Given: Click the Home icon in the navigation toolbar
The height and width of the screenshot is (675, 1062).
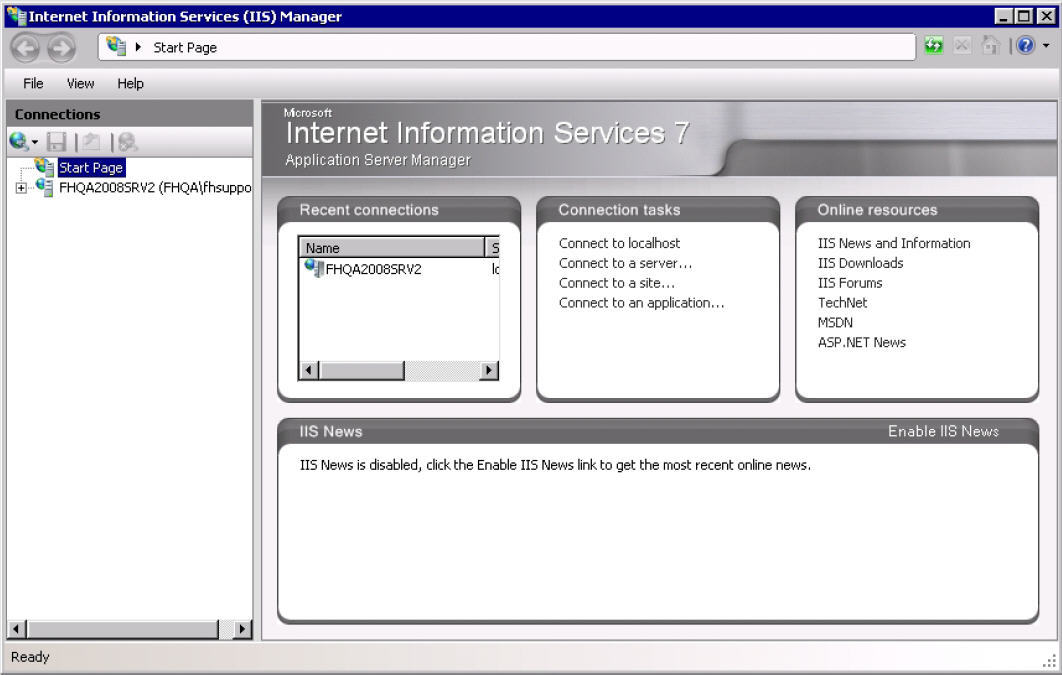Looking at the screenshot, I should [990, 46].
